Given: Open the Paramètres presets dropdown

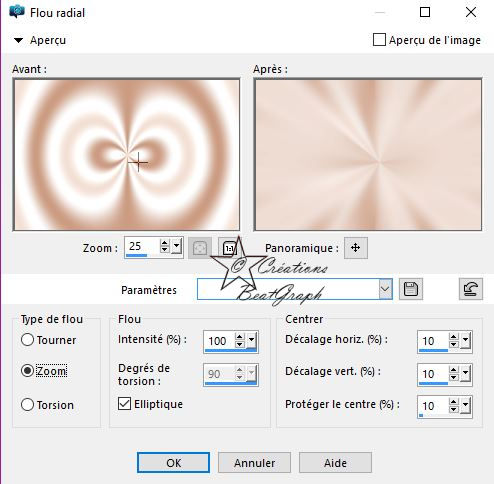Looking at the screenshot, I should coord(385,289).
